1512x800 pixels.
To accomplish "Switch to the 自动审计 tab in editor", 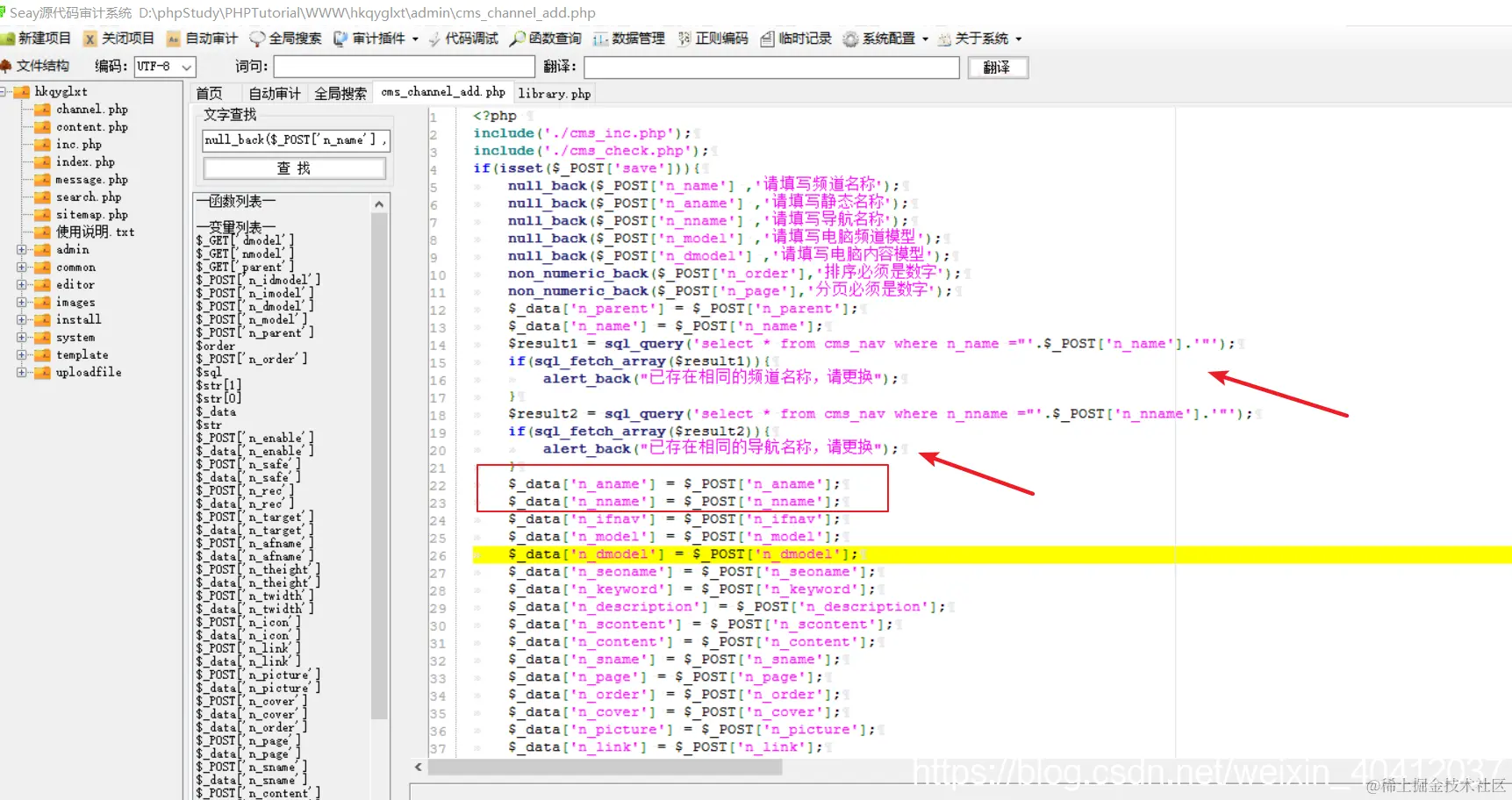I will coord(274,93).
